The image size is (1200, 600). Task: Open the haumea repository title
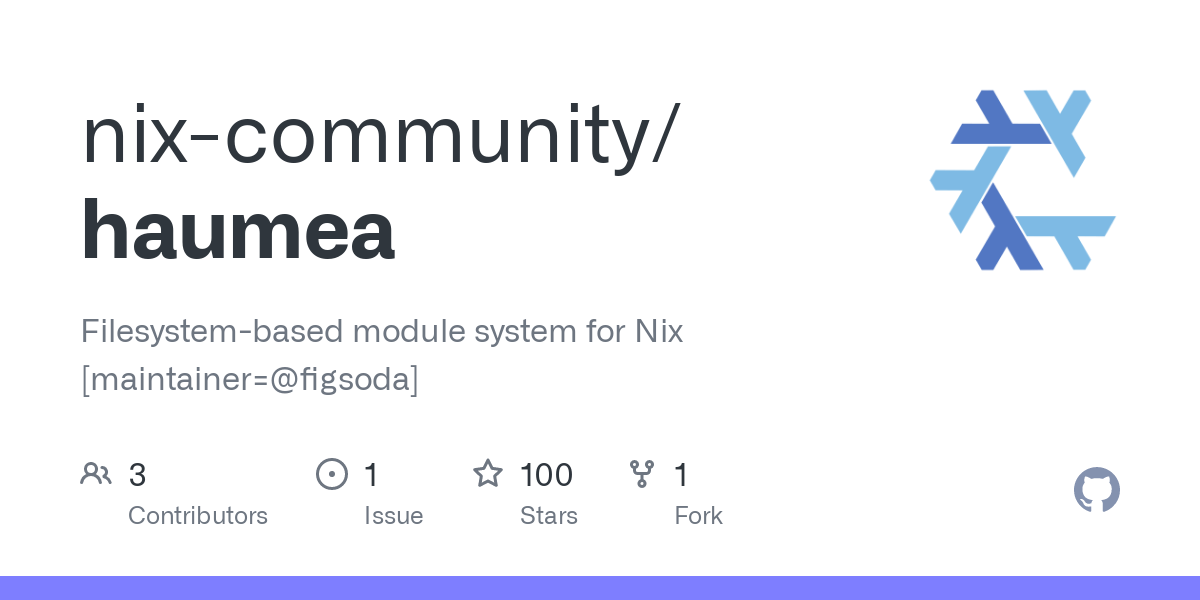pos(238,230)
